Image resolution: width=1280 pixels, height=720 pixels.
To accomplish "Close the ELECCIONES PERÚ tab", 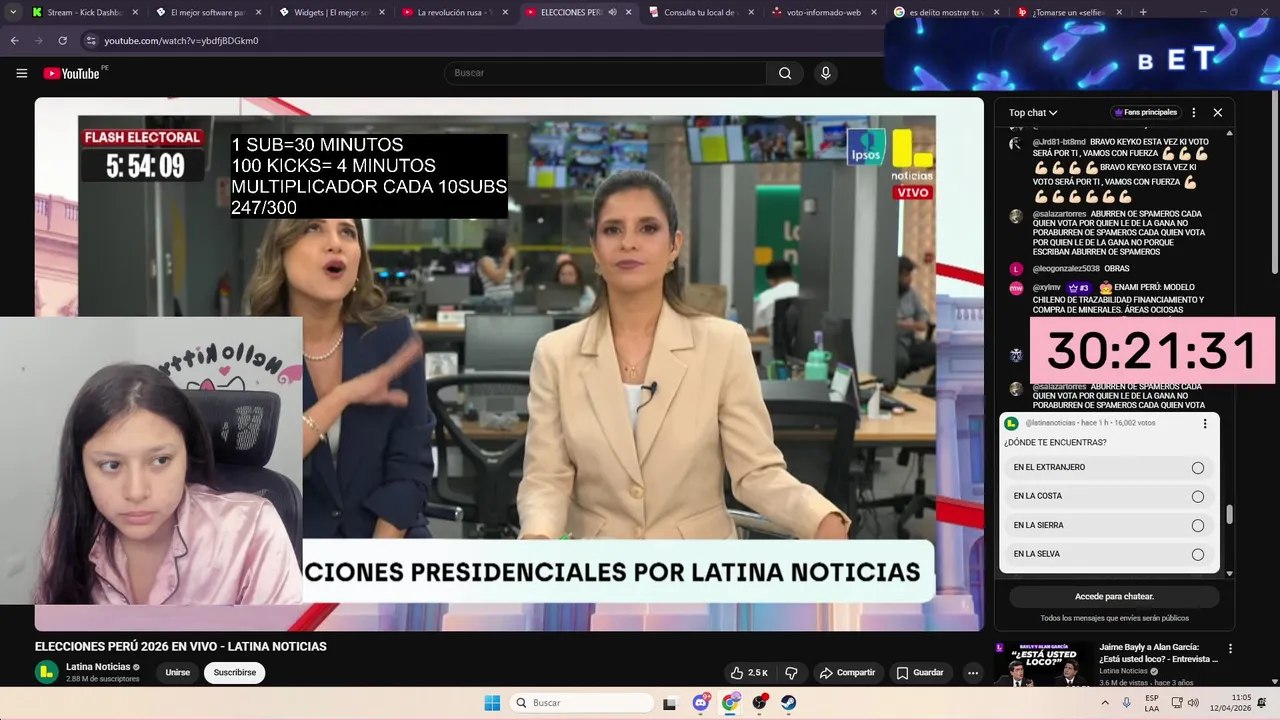I will pos(629,12).
